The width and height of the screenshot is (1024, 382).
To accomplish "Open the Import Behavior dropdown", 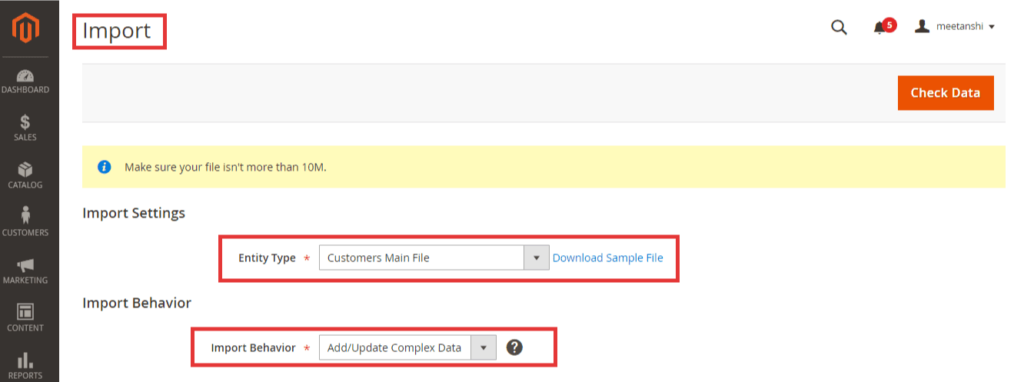I will (408, 348).
